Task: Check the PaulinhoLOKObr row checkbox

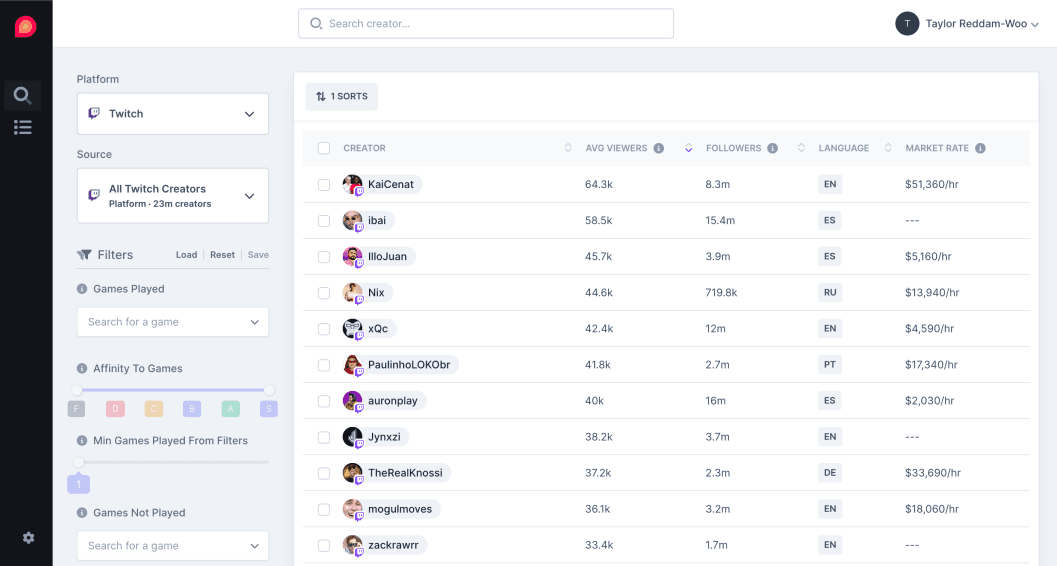Action: click(x=324, y=365)
